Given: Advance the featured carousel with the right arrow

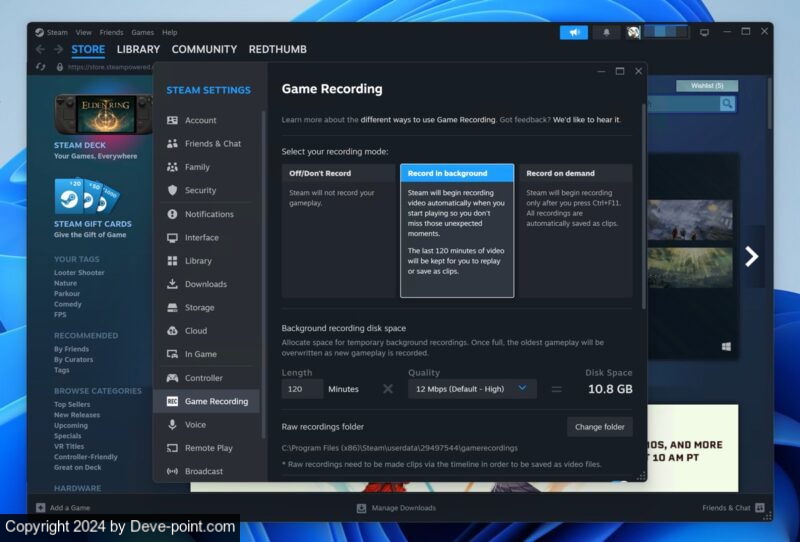Looking at the screenshot, I should coord(751,256).
